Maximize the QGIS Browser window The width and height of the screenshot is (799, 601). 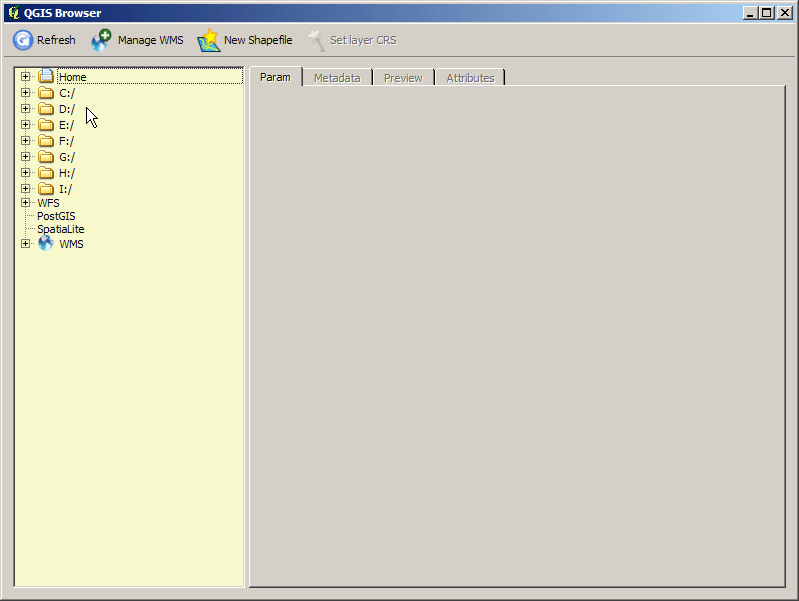(766, 13)
